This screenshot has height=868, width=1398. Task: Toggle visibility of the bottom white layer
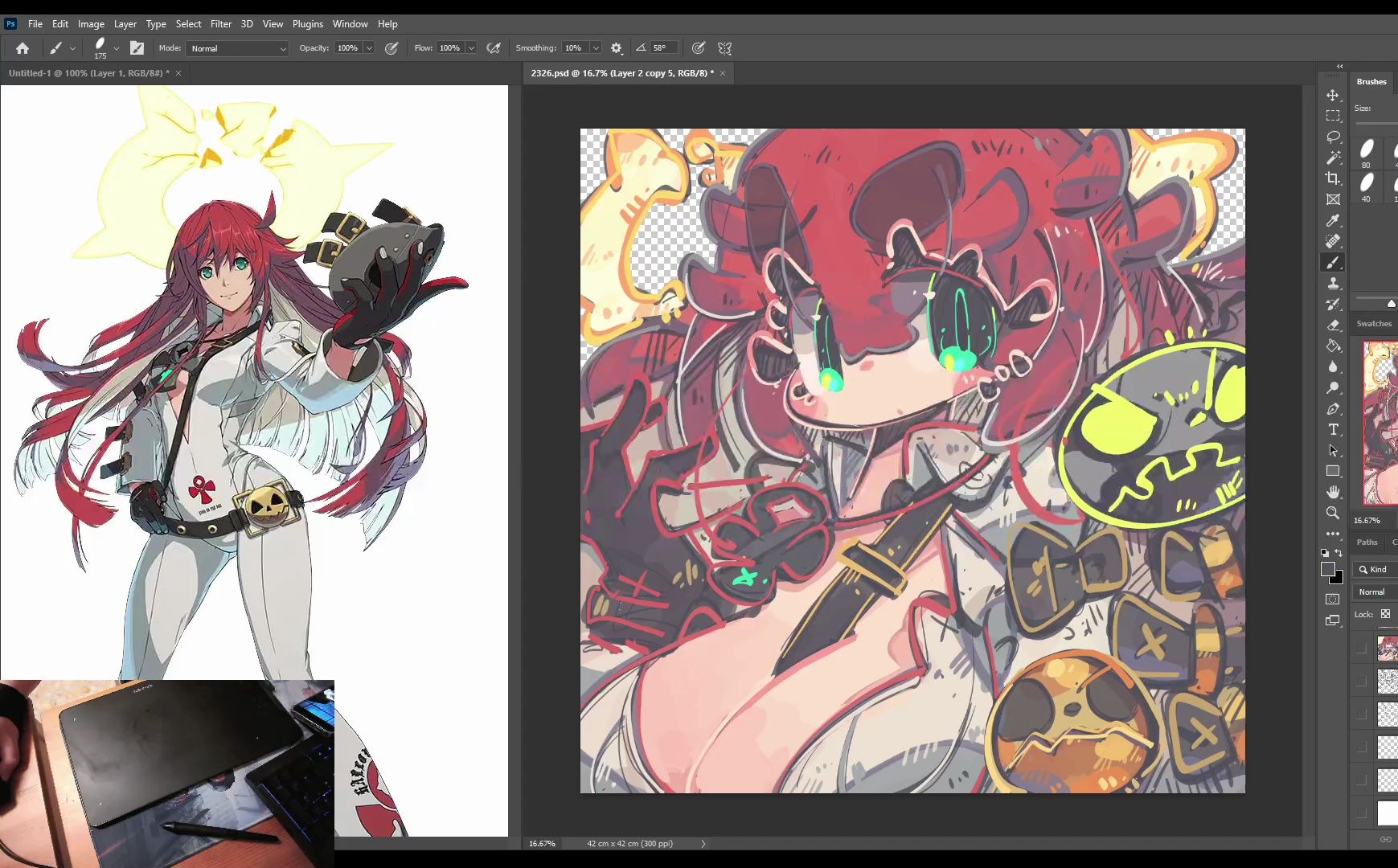point(1361,813)
